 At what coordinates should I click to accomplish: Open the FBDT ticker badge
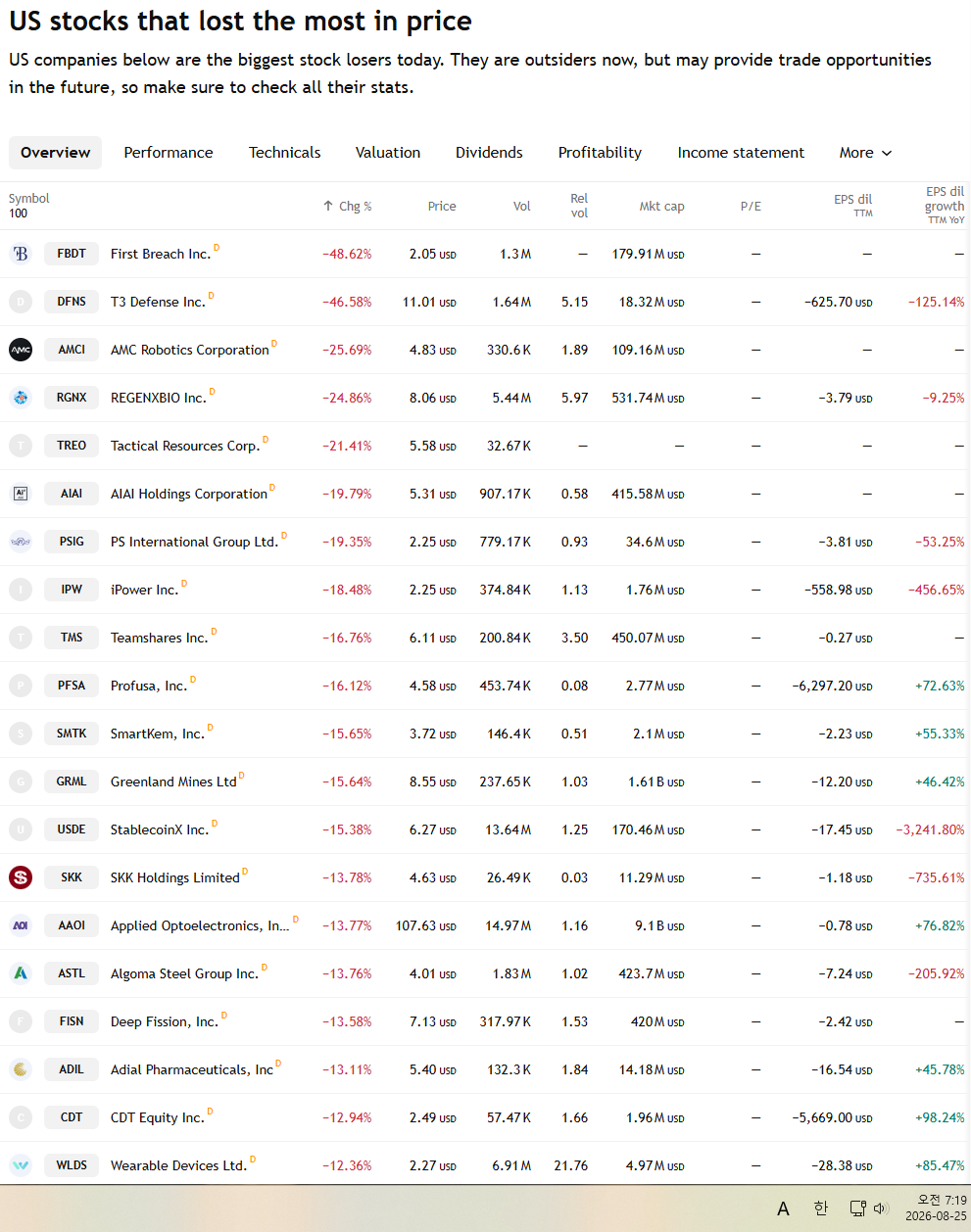point(72,254)
